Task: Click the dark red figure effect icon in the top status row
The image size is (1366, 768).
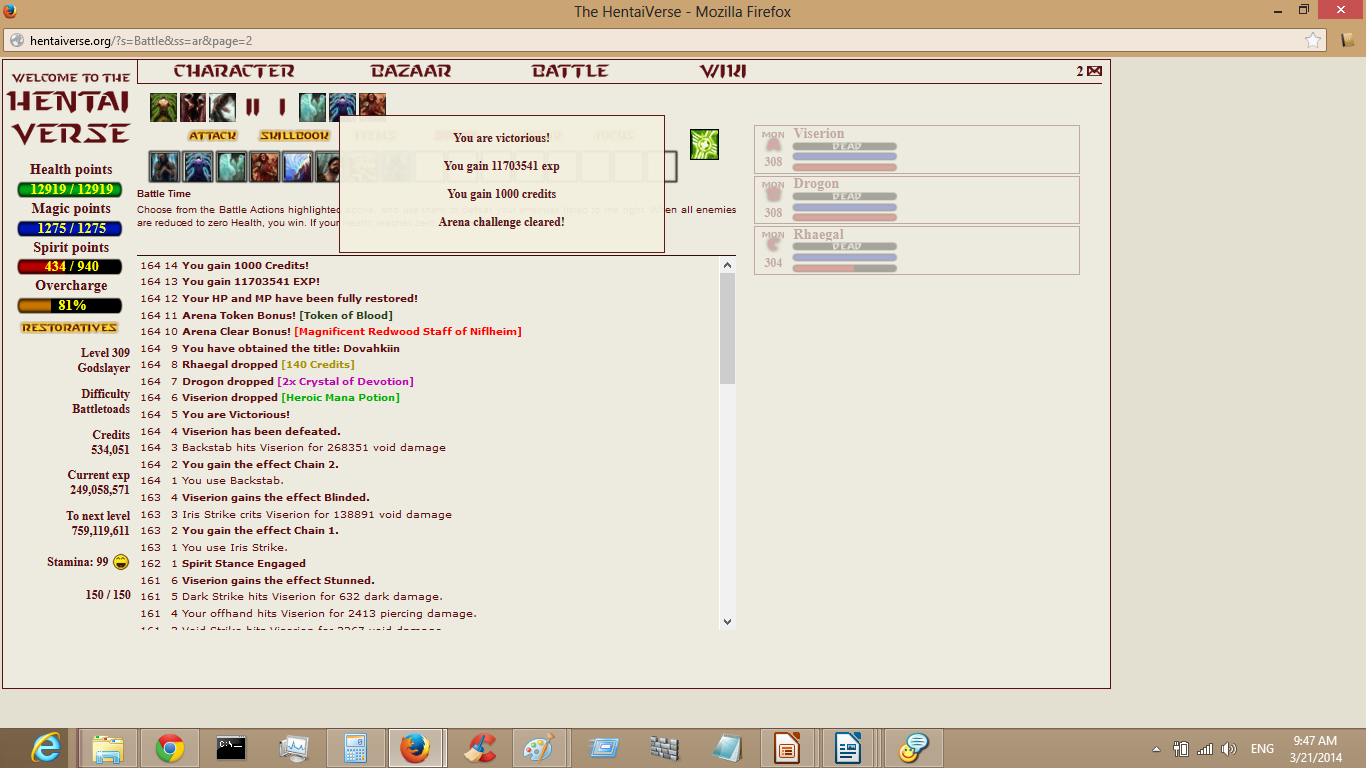Action: click(193, 106)
